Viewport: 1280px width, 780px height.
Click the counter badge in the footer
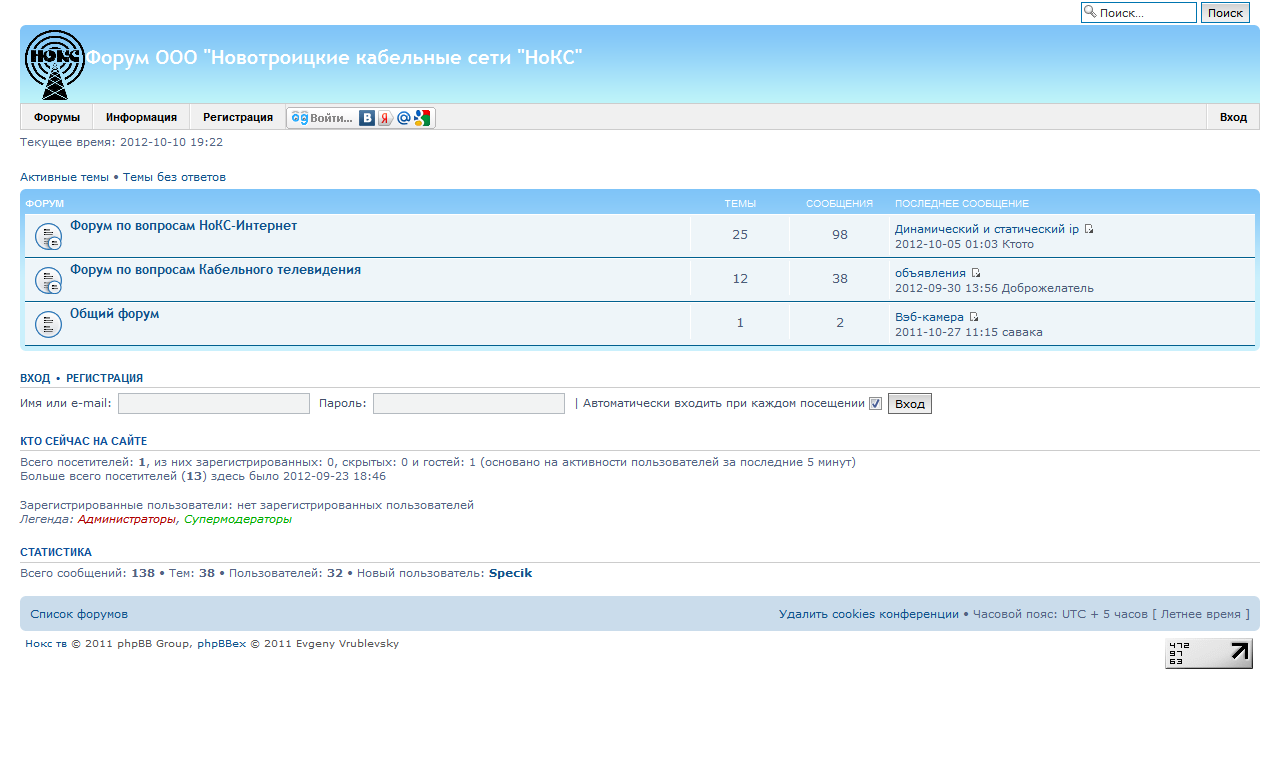[x=1208, y=653]
